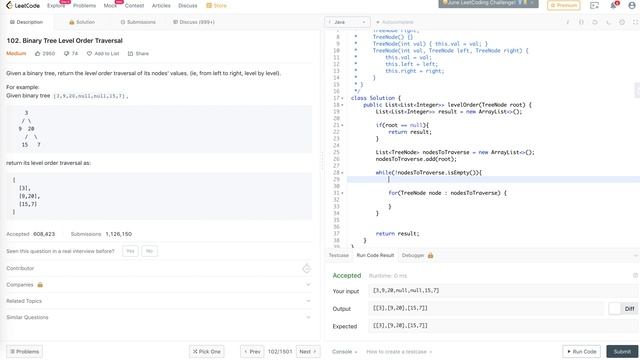Answer Yes to seen in interview
The height and width of the screenshot is (360, 640).
point(130,251)
